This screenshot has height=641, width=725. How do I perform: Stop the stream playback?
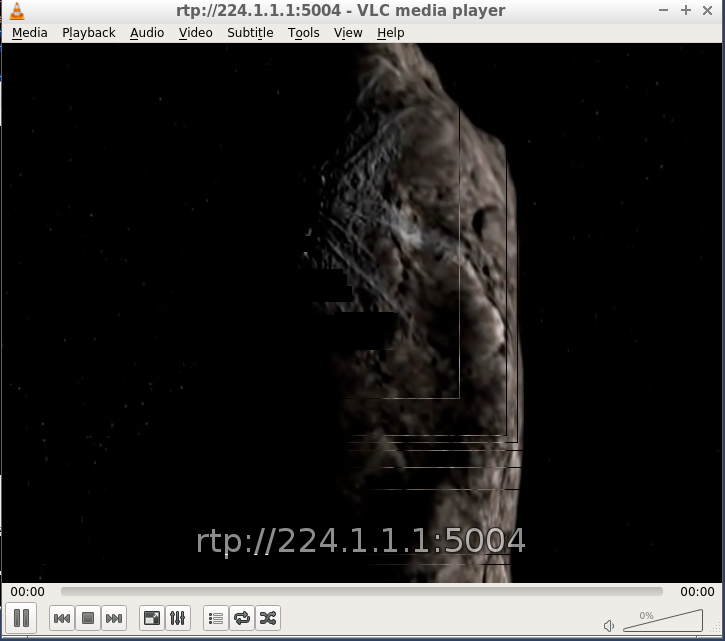coord(88,618)
